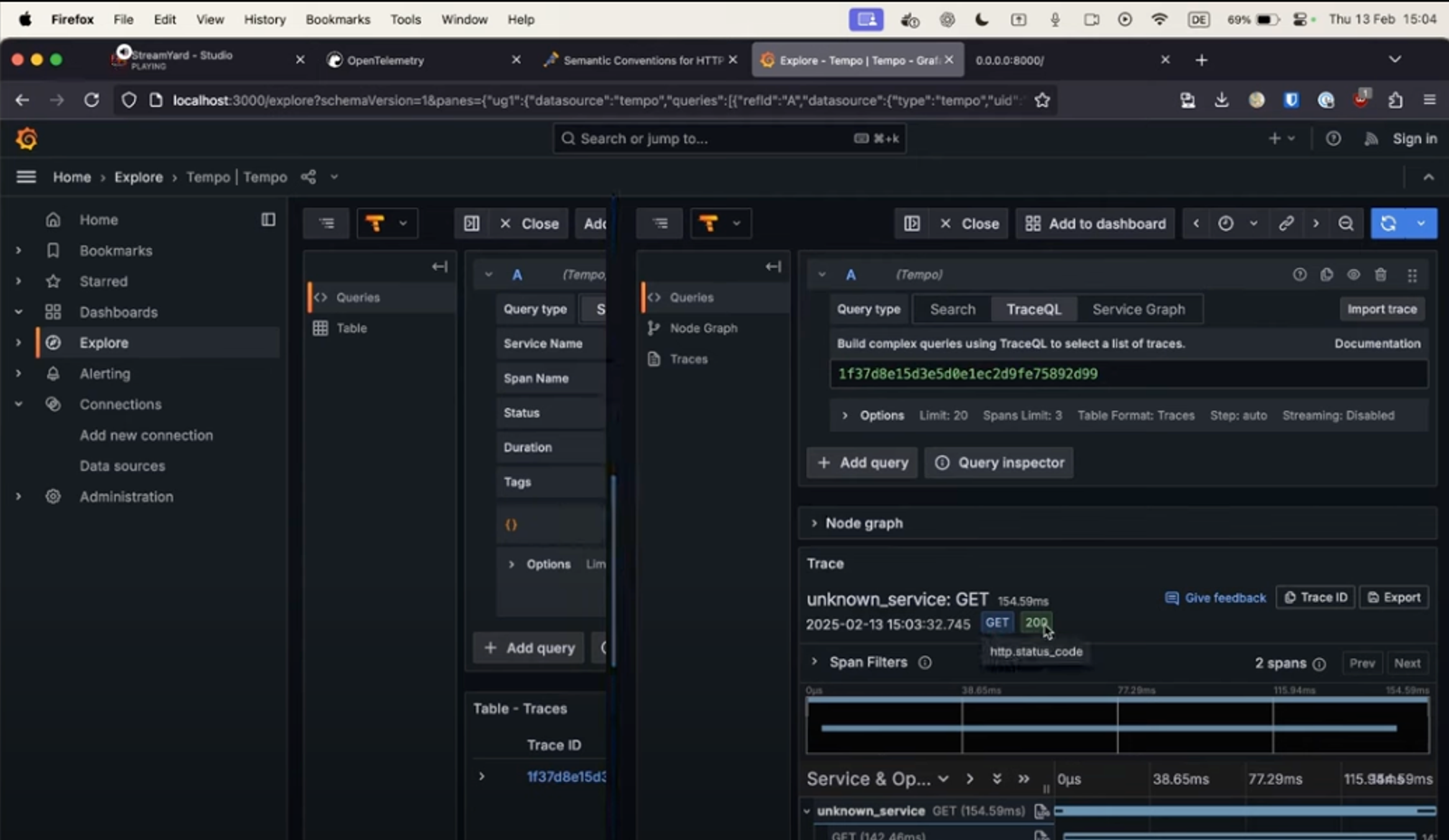
Task: Click the Search or jump to field
Action: coord(729,138)
